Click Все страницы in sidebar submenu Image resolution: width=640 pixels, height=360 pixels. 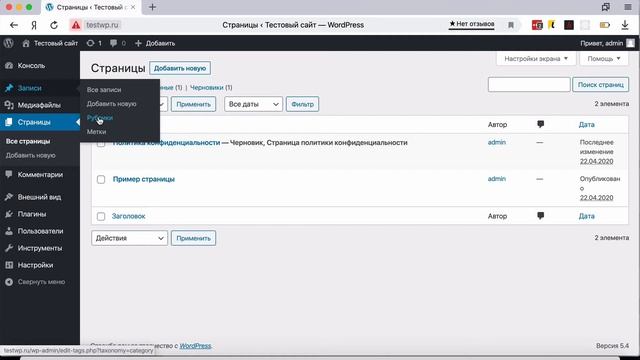[28, 141]
